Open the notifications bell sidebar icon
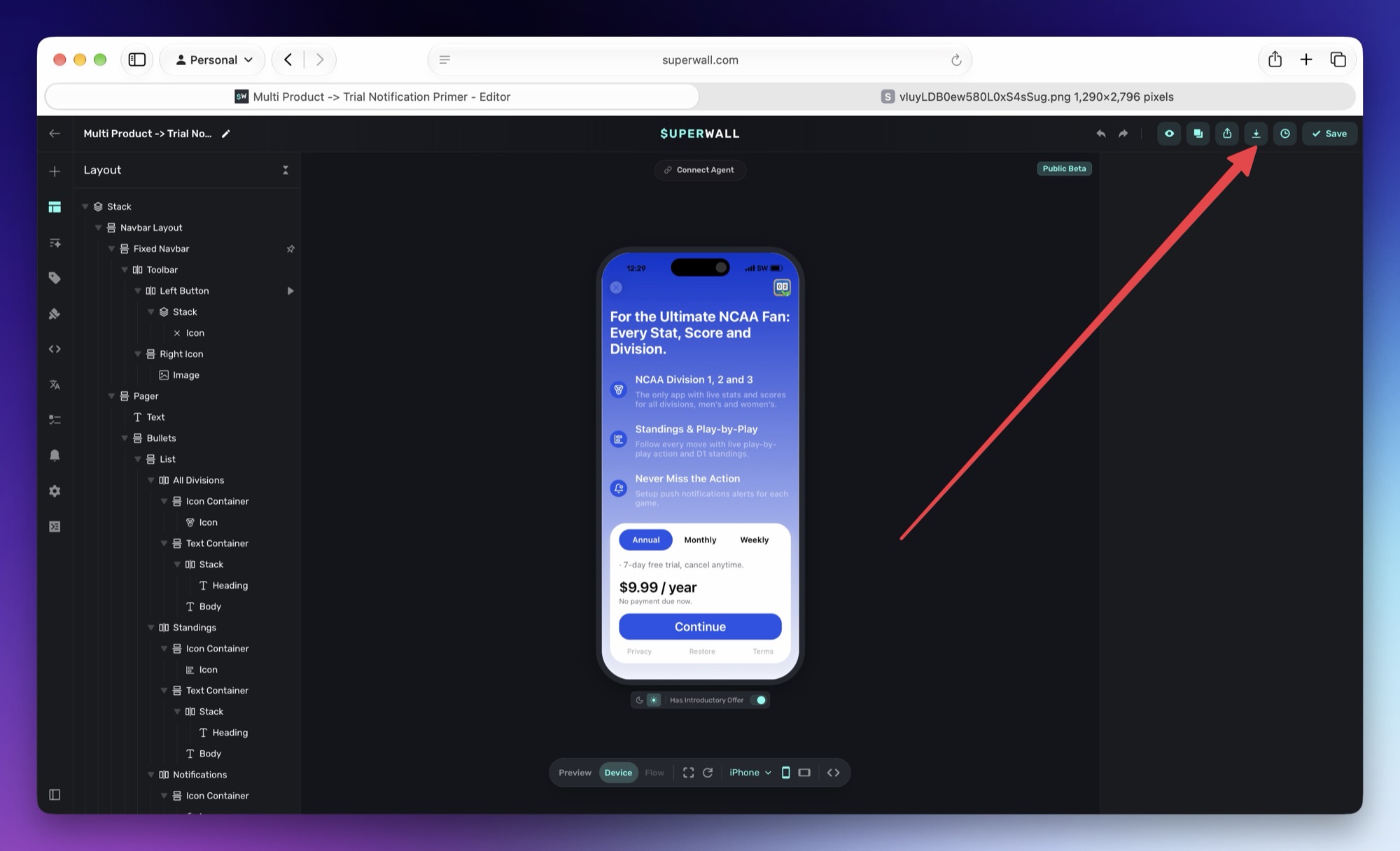The width and height of the screenshot is (1400, 851). coord(55,455)
